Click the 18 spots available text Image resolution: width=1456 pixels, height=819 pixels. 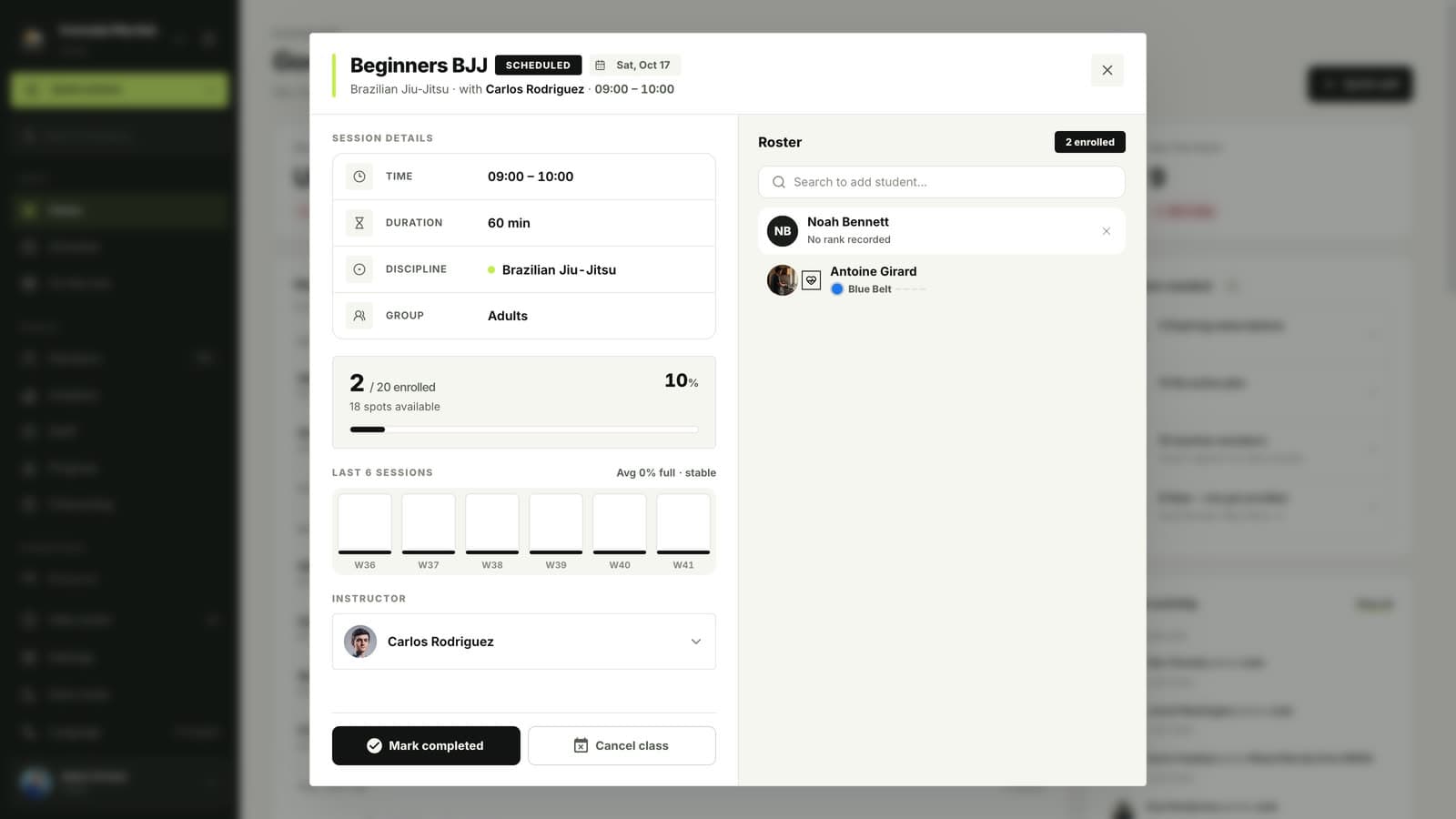[x=395, y=407]
